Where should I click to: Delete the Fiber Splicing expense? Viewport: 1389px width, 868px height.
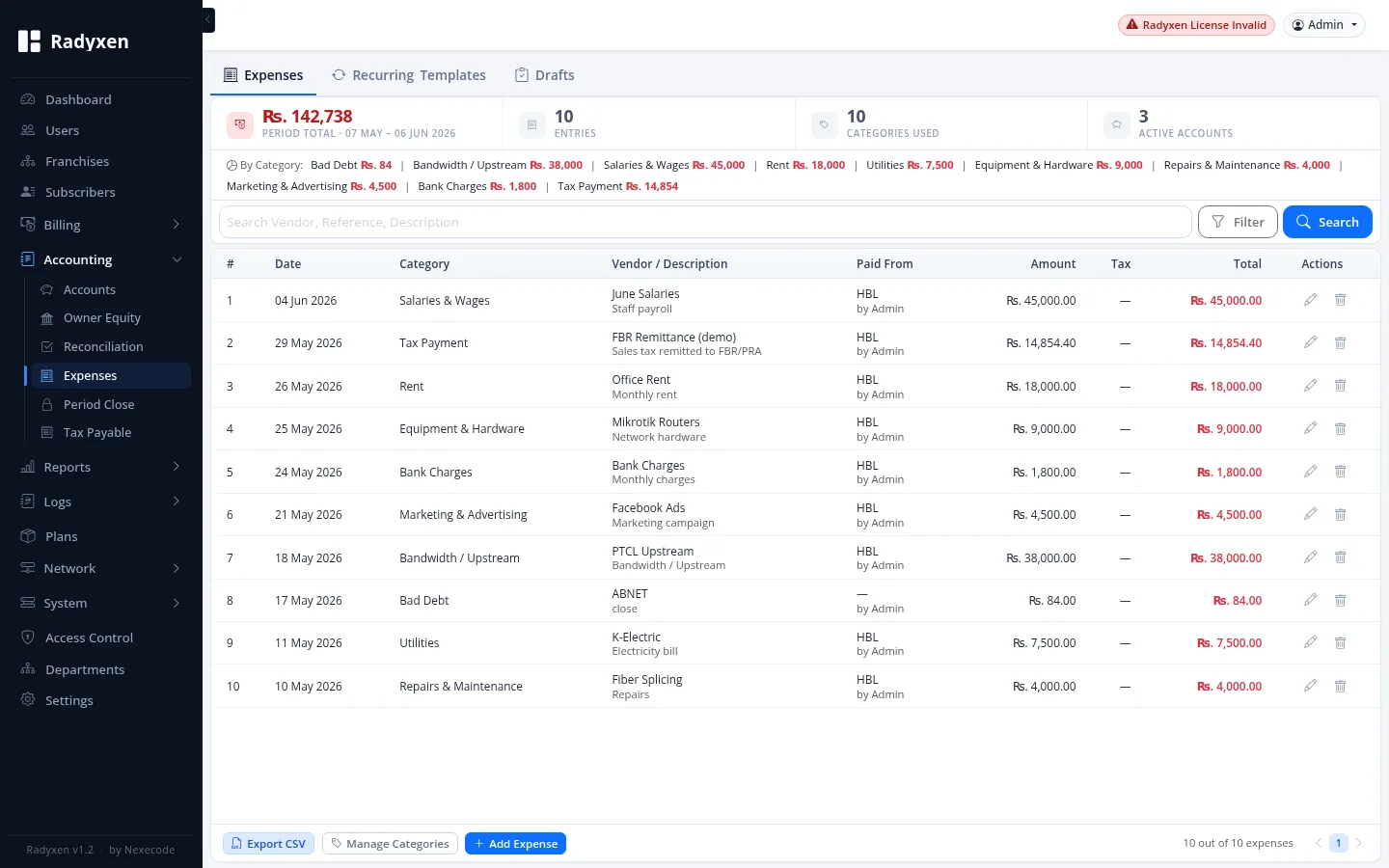point(1340,686)
